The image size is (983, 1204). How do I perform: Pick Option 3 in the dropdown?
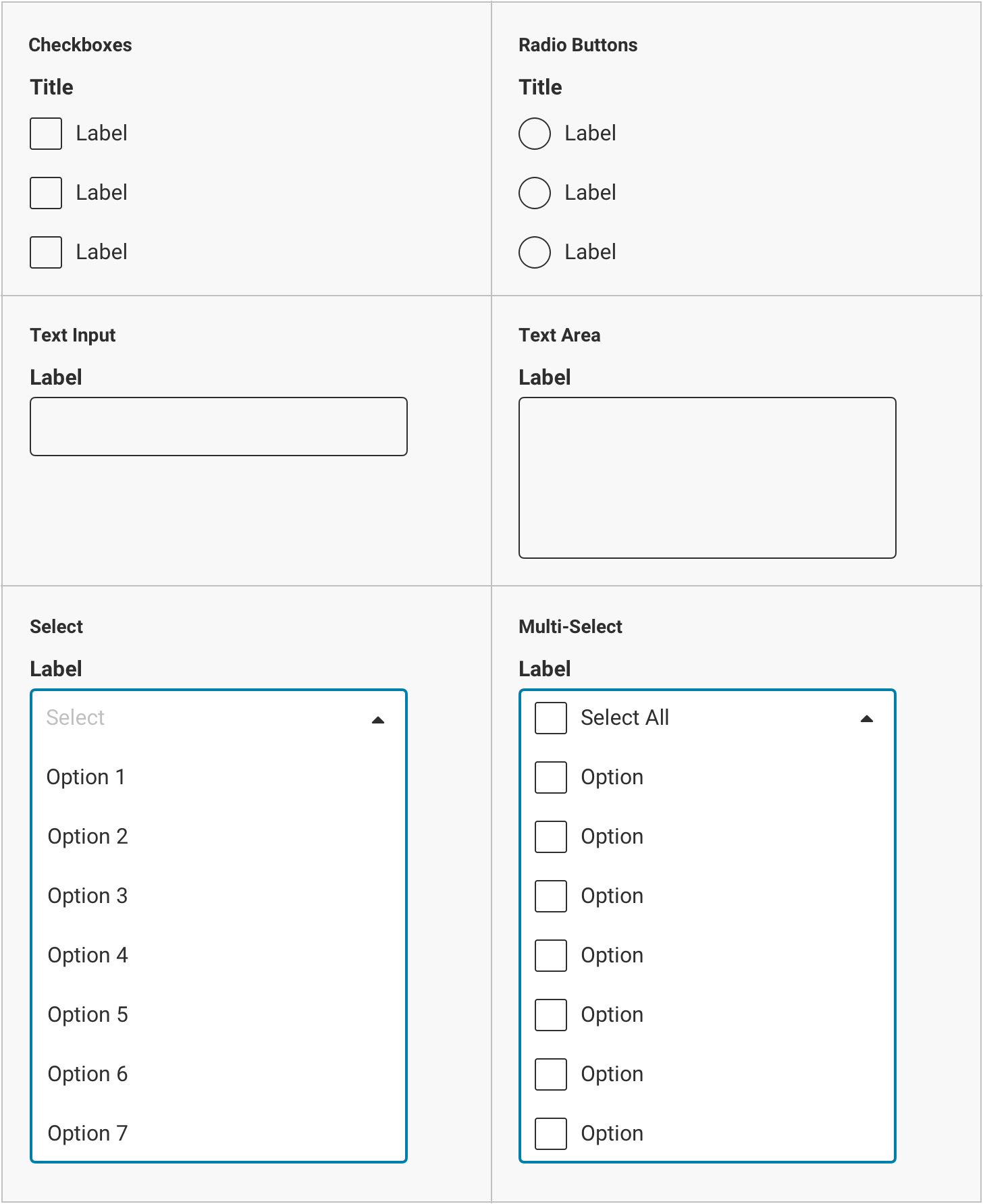pyautogui.click(x=87, y=896)
